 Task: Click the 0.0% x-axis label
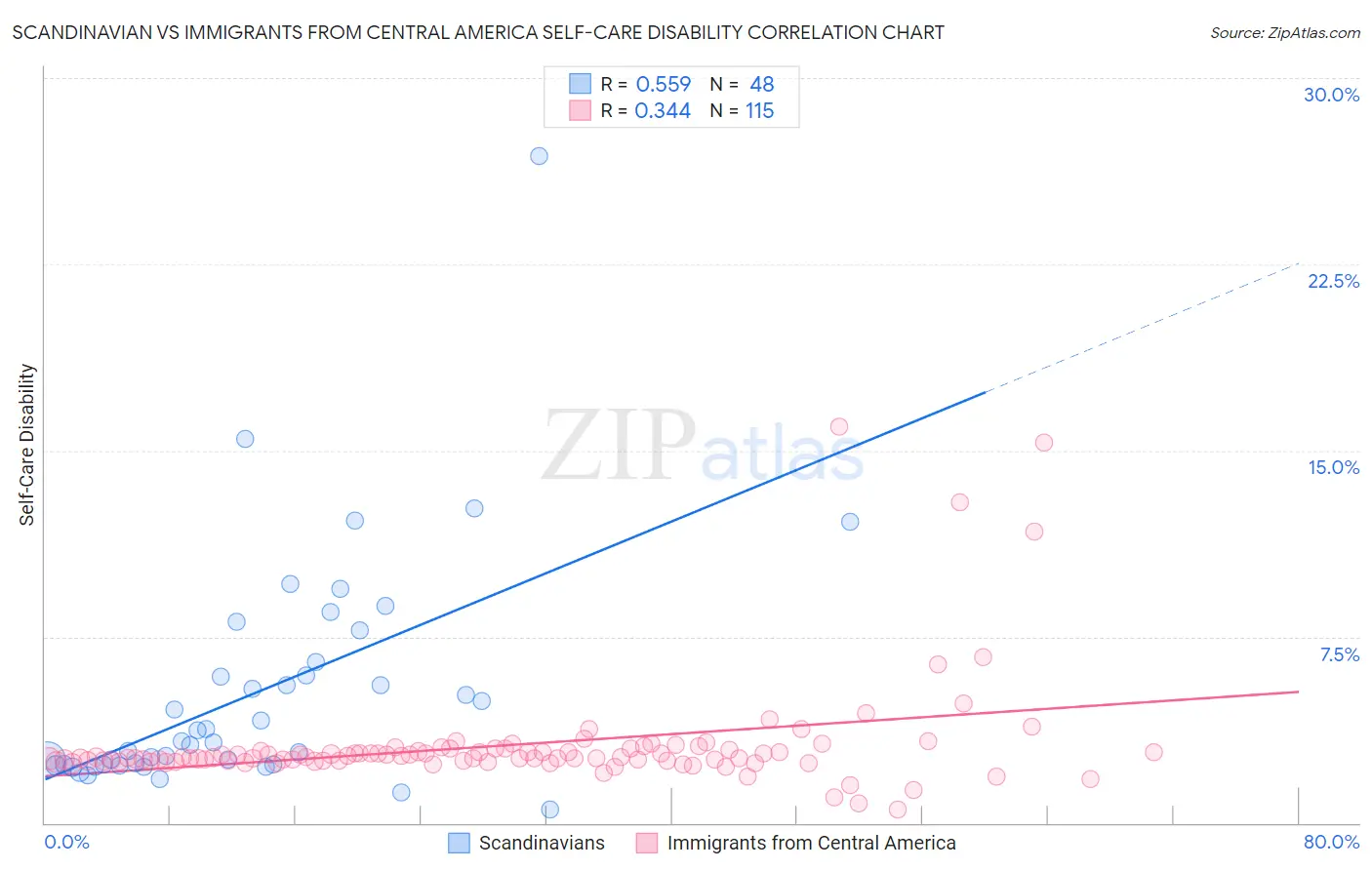tap(66, 842)
